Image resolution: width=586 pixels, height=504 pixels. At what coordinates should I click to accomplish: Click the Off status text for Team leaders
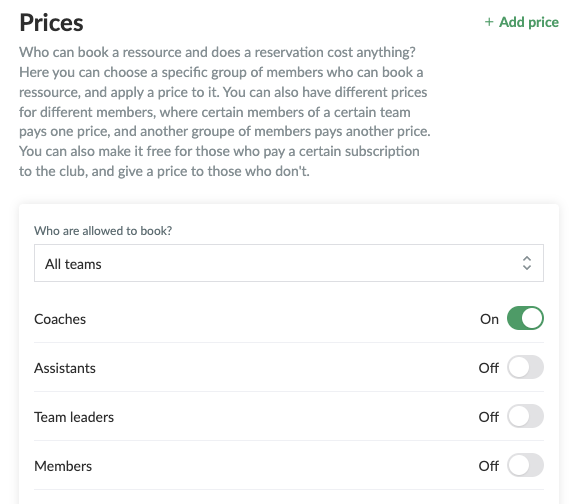[x=489, y=417]
